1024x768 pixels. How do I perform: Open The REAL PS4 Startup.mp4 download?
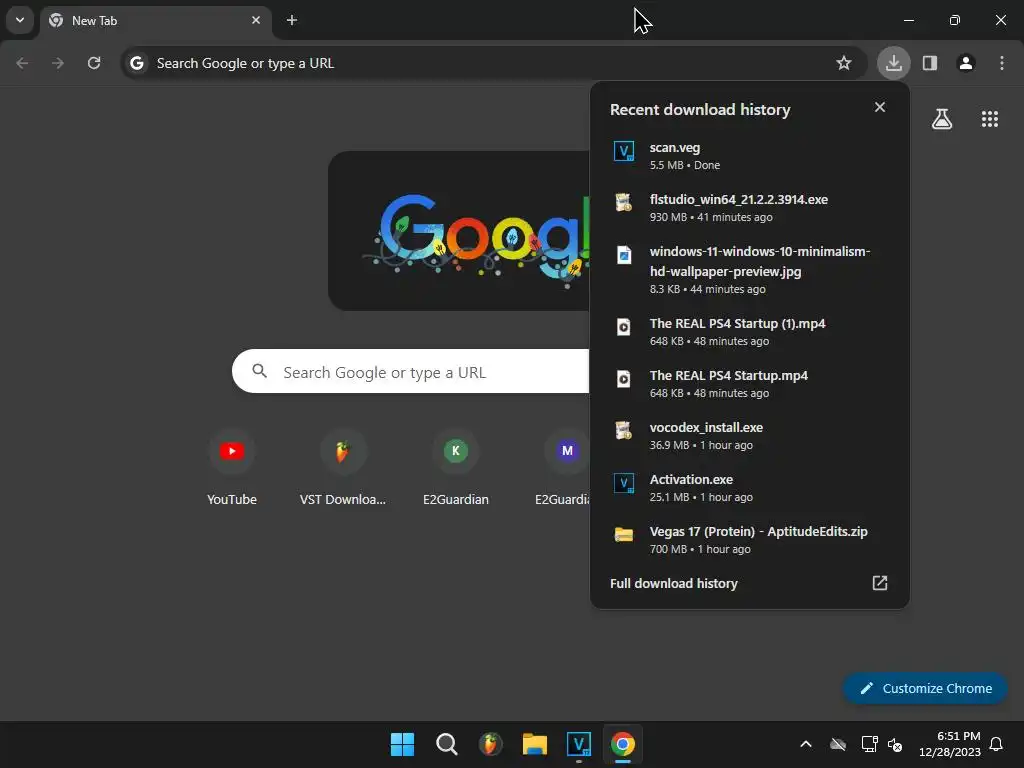click(750, 384)
